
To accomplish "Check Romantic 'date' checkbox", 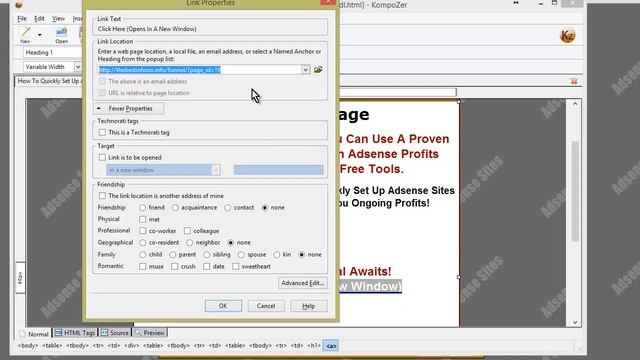I will [x=207, y=267].
